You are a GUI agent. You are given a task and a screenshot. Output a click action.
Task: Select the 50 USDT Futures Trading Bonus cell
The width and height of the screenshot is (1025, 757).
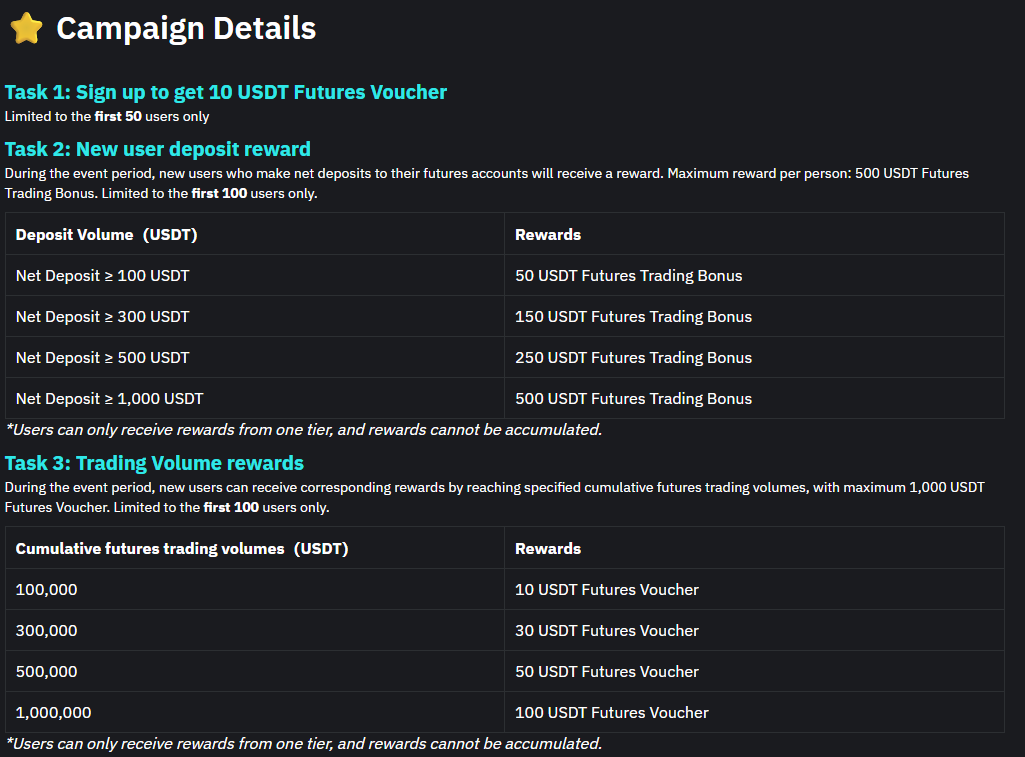pos(628,275)
